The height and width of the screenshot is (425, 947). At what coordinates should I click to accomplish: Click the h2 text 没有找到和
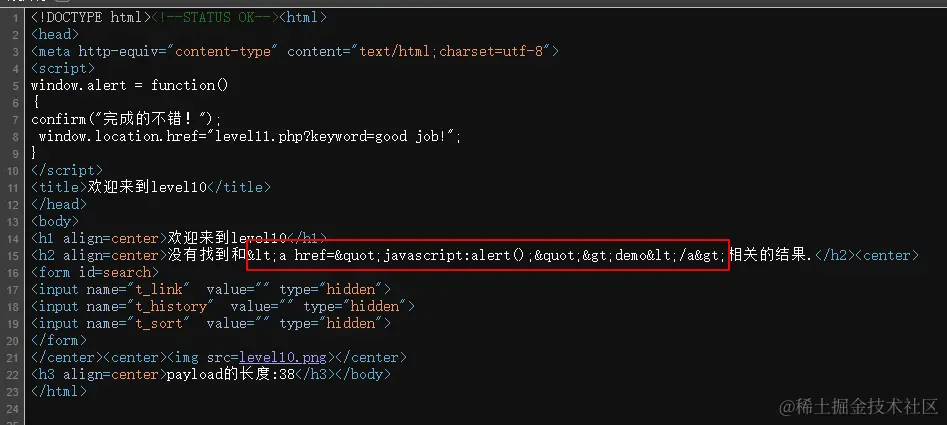207,255
